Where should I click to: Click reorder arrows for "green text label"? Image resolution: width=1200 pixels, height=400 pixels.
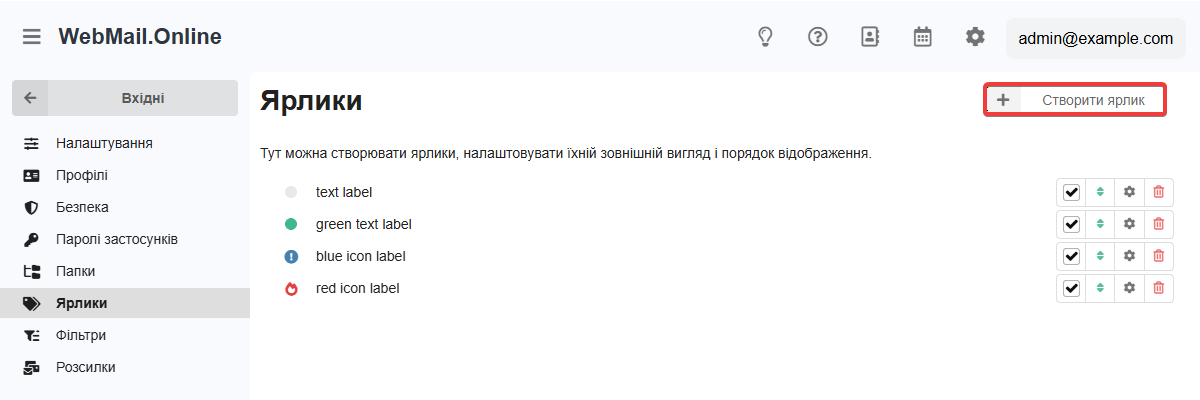pyautogui.click(x=1100, y=224)
